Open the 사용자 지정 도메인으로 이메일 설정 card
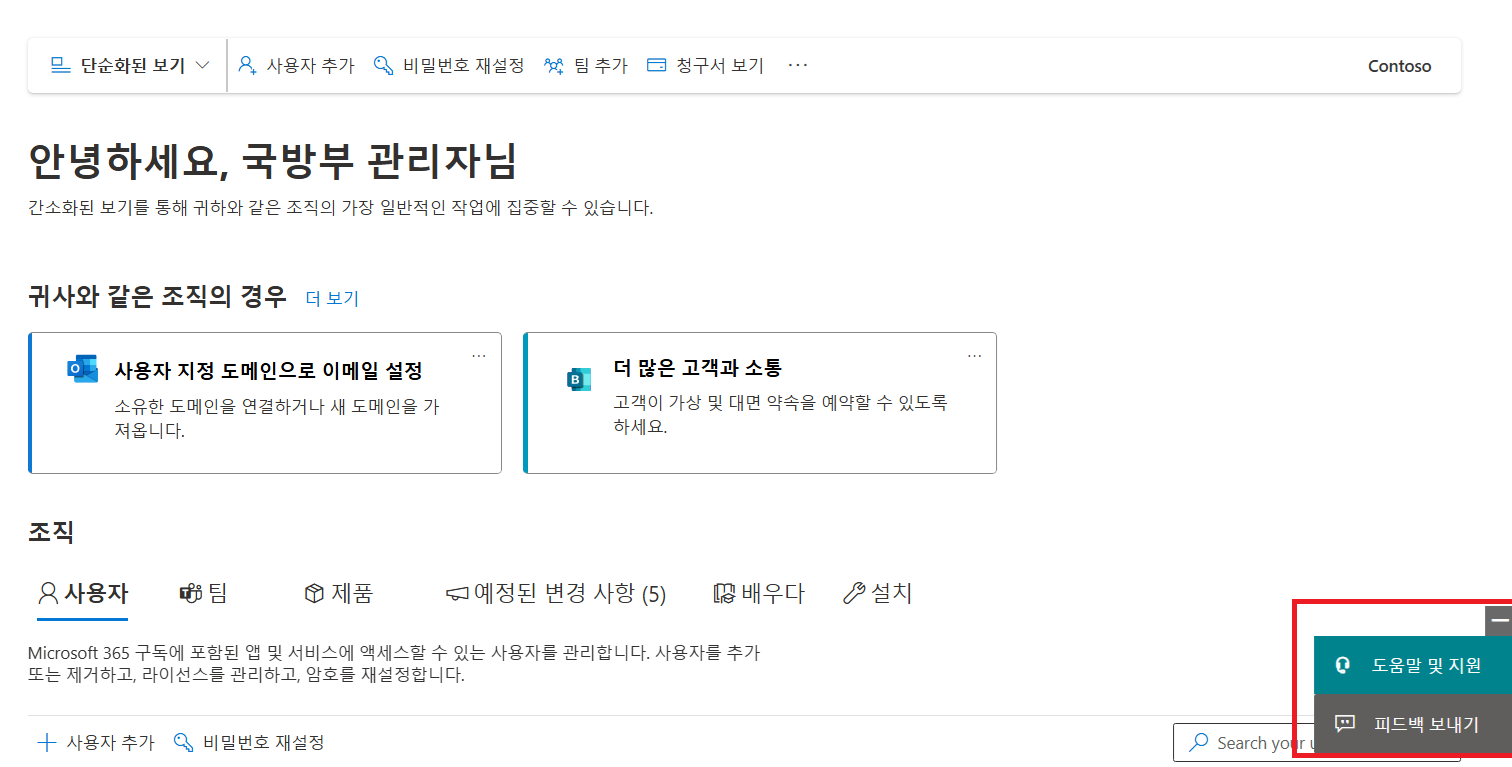 pyautogui.click(x=265, y=403)
